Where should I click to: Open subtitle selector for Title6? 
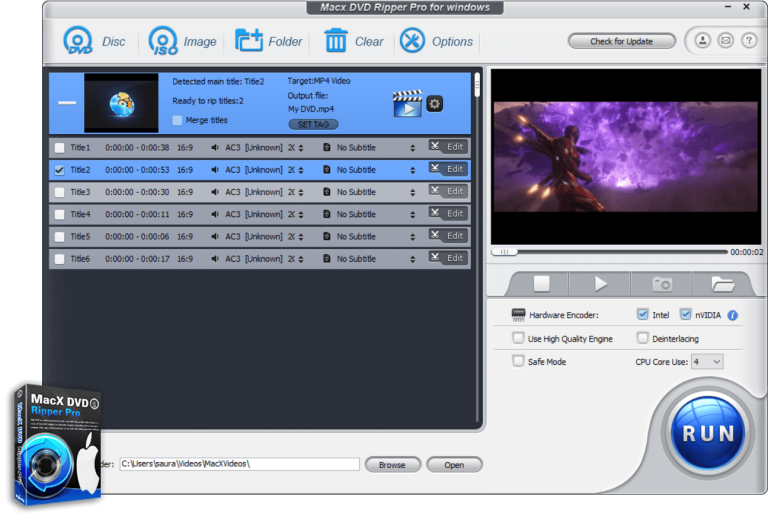pos(412,259)
